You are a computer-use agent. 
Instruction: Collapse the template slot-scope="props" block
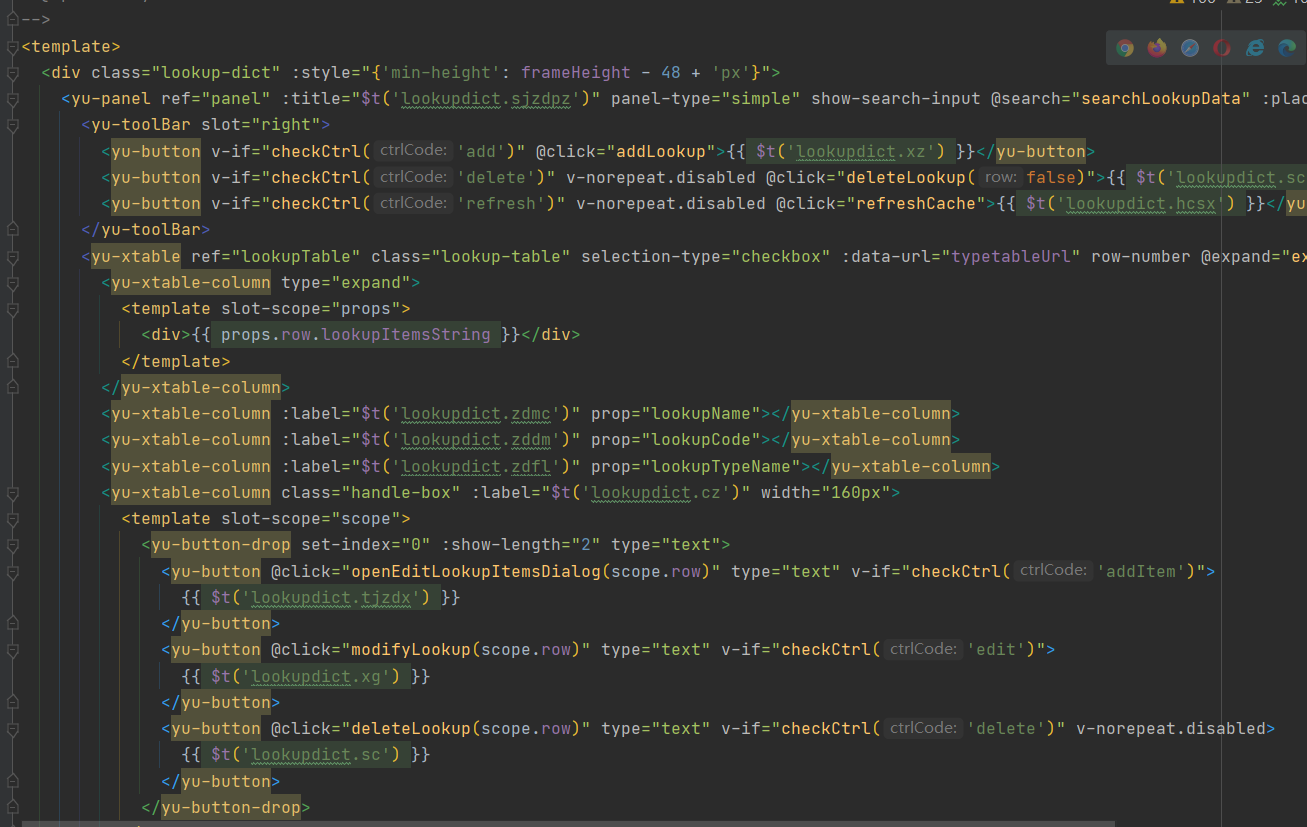pos(11,309)
